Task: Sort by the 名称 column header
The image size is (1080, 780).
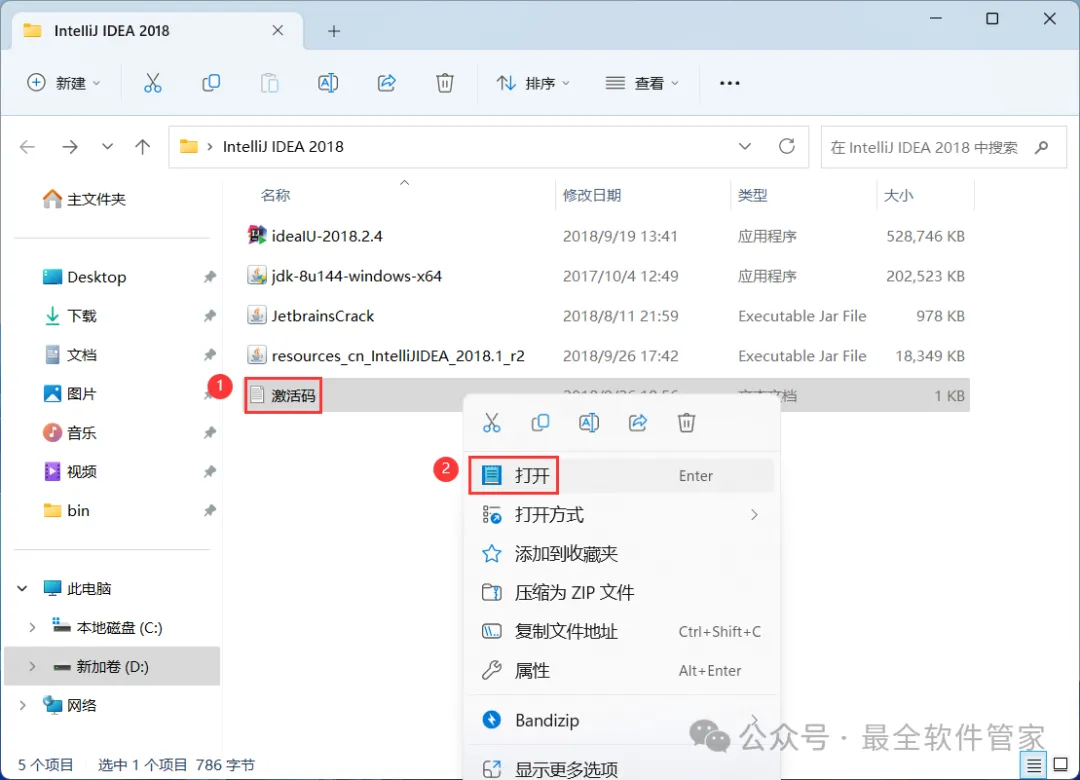Action: point(276,196)
